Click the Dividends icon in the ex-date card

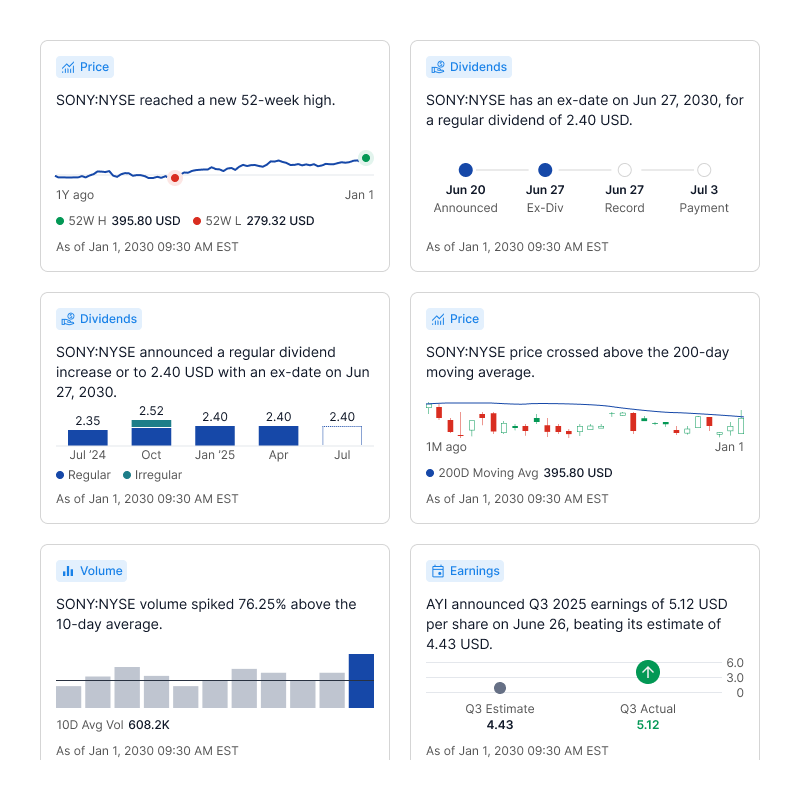point(438,67)
